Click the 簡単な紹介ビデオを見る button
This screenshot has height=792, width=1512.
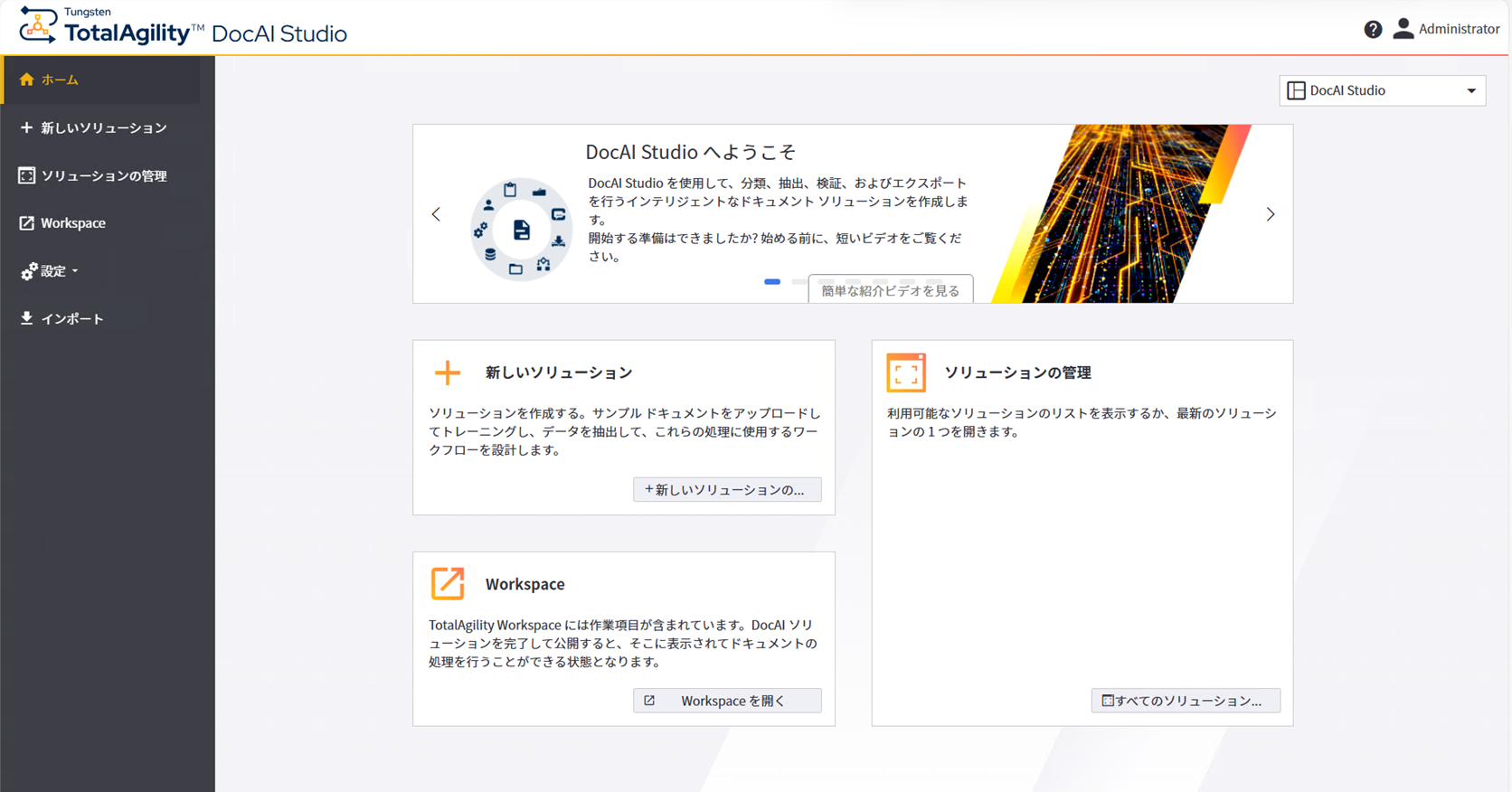click(891, 289)
